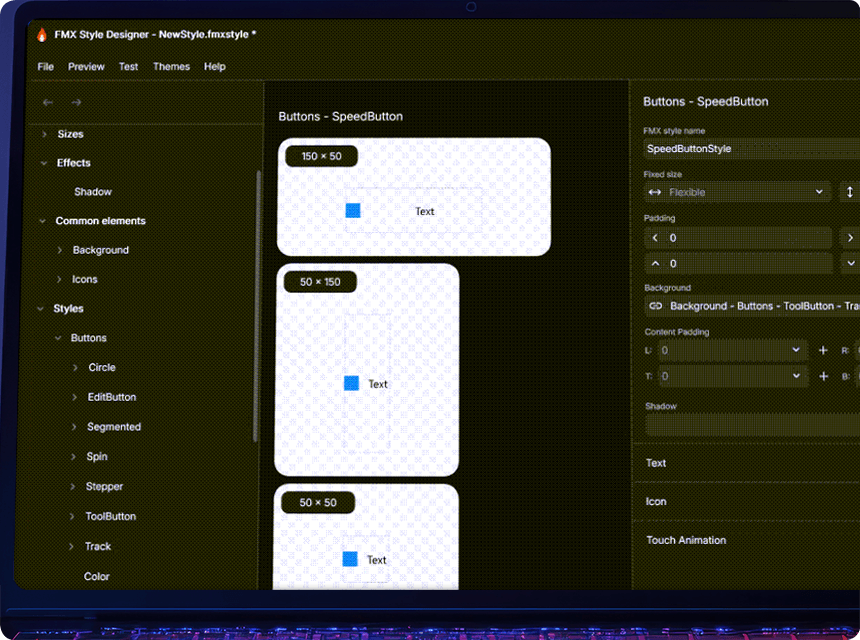
Task: Click the flame app logo icon
Action: click(42, 34)
